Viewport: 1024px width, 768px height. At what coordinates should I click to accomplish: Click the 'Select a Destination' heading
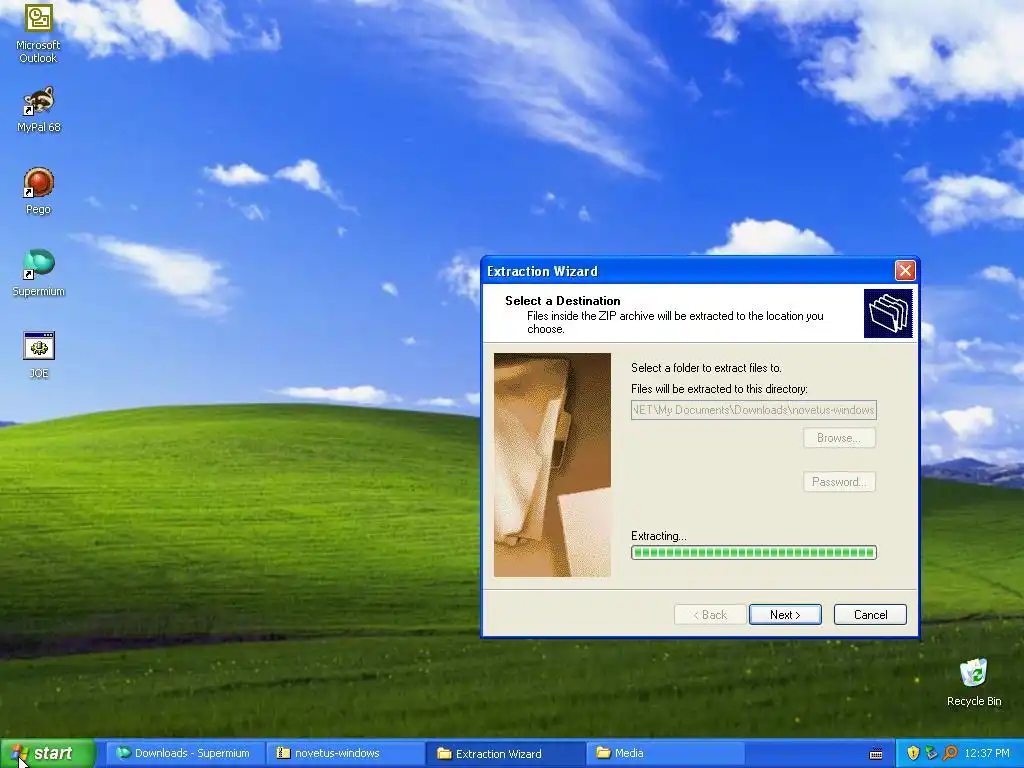click(x=562, y=300)
